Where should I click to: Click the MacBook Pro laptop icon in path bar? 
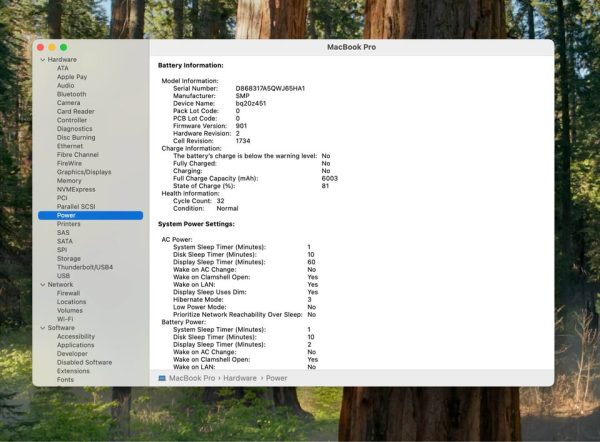click(163, 378)
